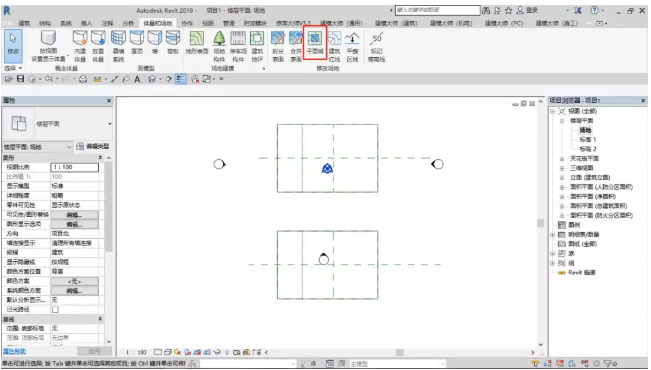Expand the 明细表/数量 tree node
This screenshot has height=370, width=651.
coord(553,235)
